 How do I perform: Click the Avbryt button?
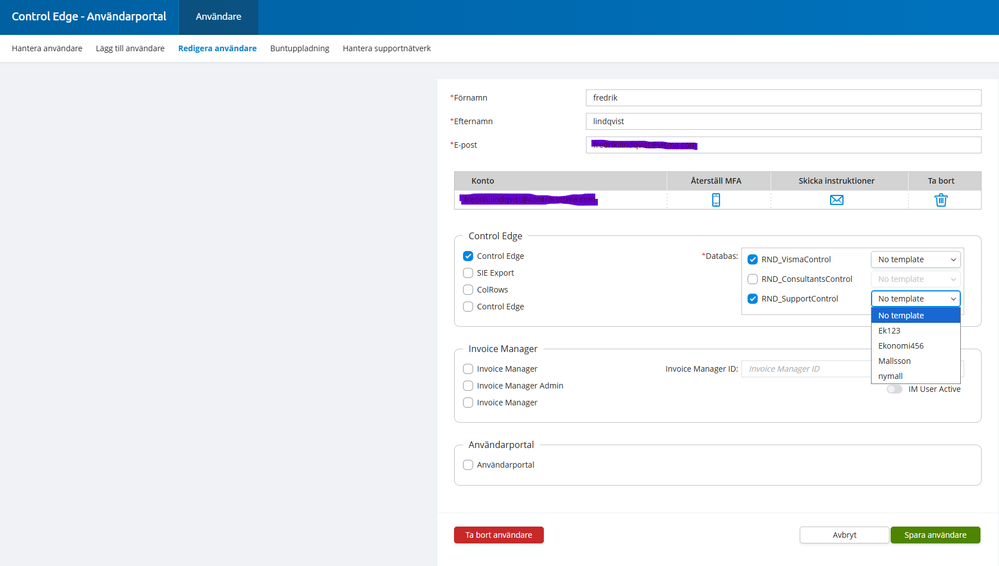point(844,535)
